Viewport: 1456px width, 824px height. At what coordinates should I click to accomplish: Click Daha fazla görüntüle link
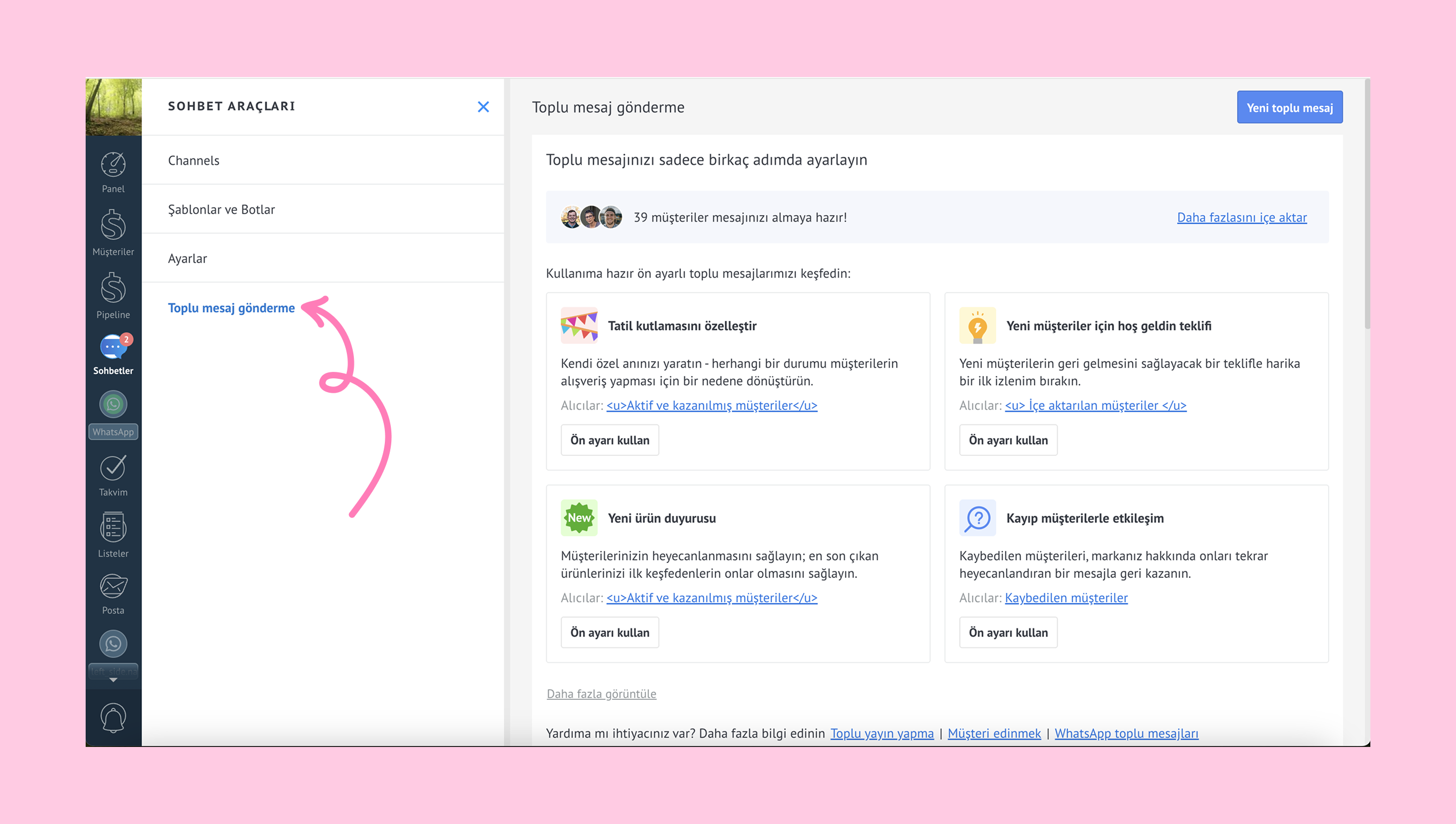pos(601,694)
